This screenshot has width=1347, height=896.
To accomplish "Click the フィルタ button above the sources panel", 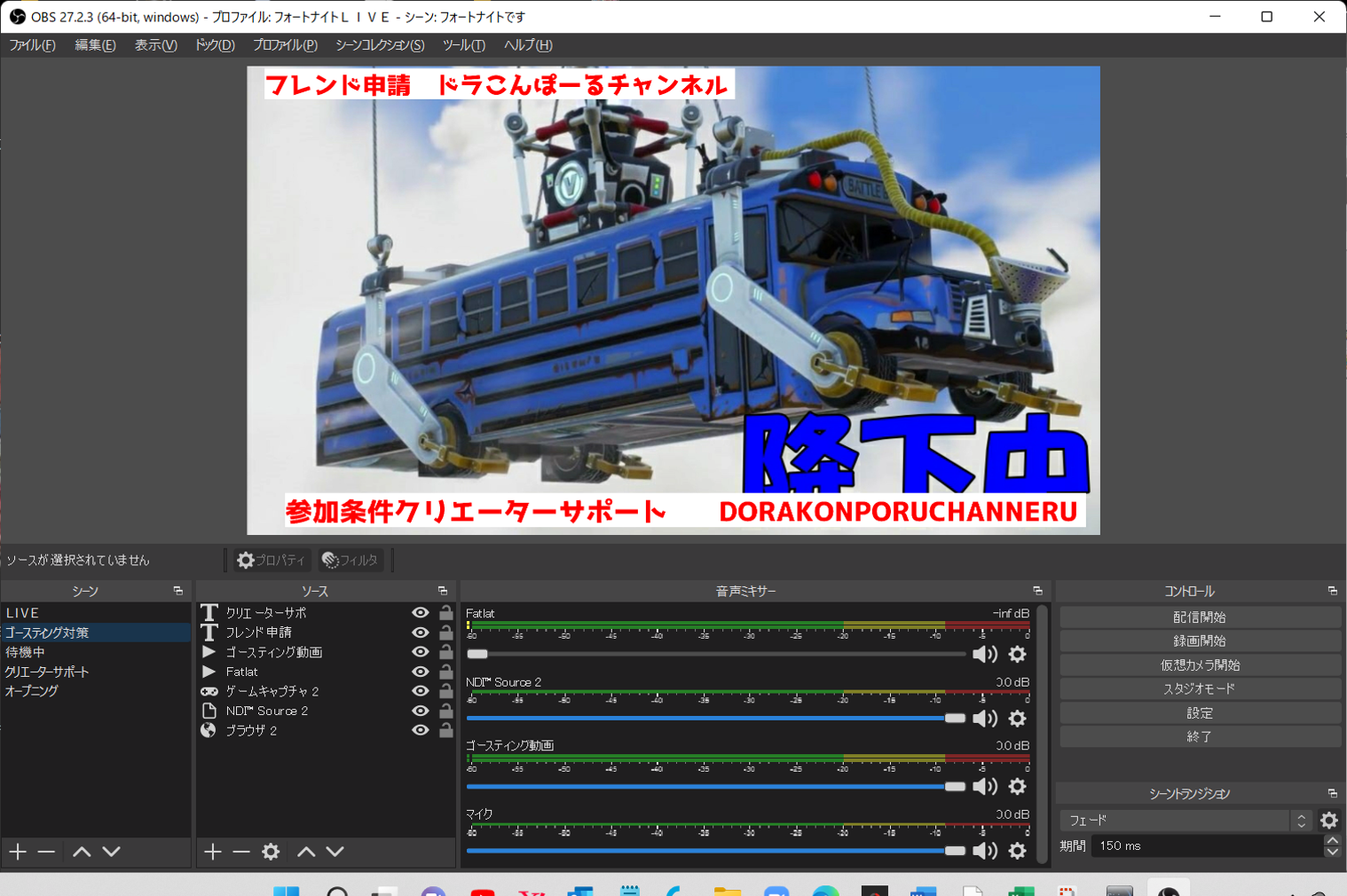I will [x=351, y=560].
